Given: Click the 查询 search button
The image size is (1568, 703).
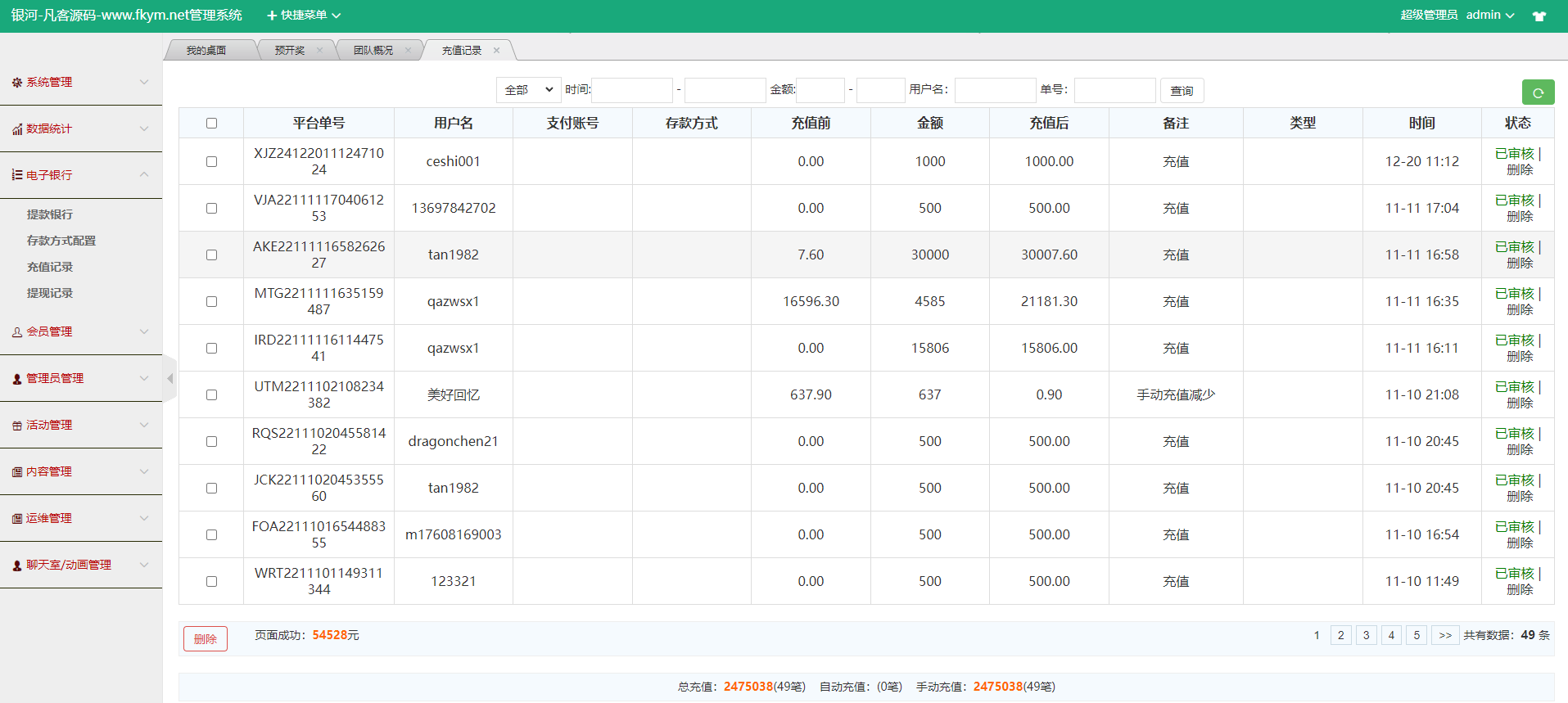Looking at the screenshot, I should click(x=1181, y=91).
